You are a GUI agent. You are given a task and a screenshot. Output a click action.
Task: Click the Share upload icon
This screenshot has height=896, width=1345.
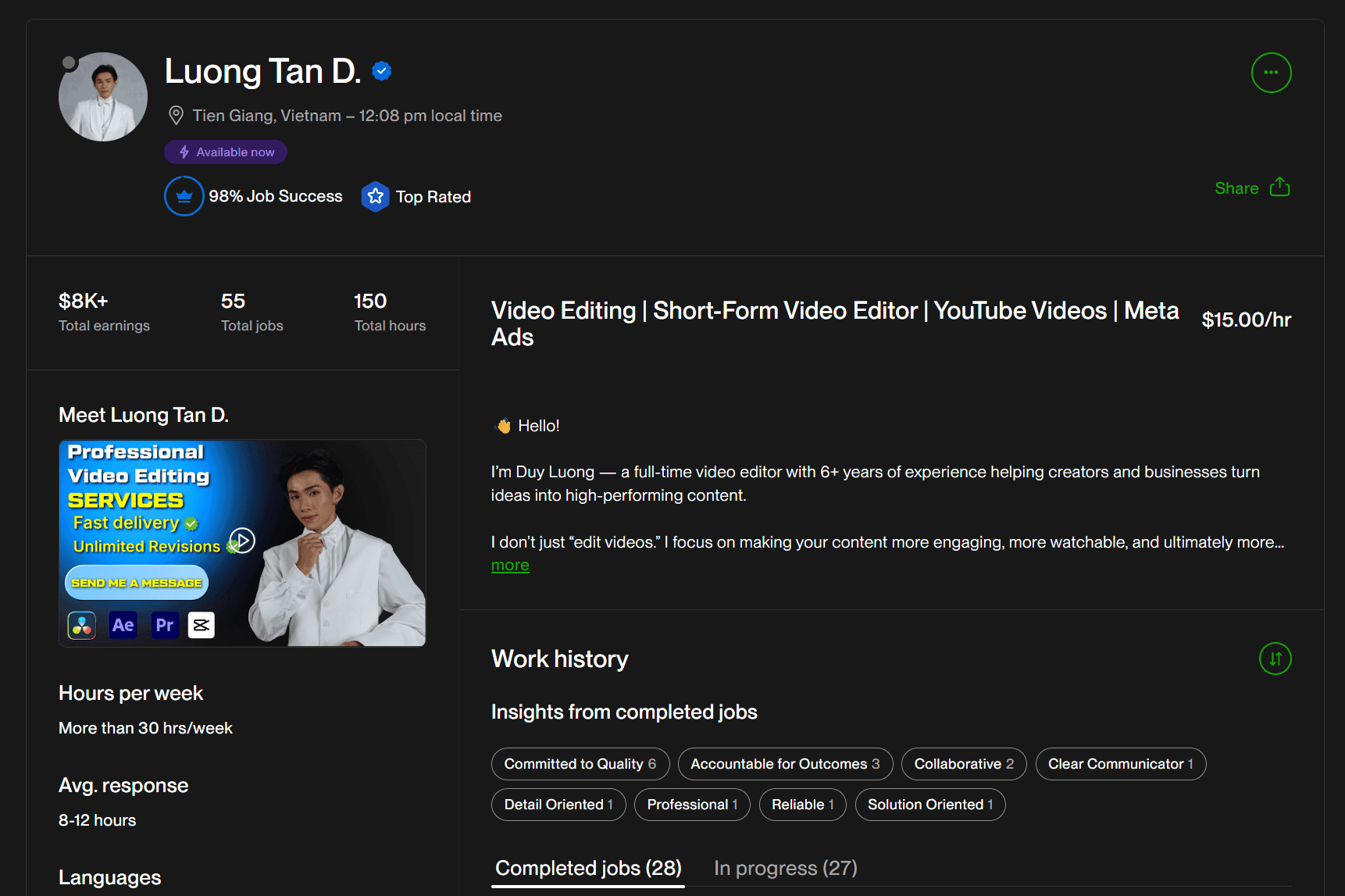[1279, 187]
